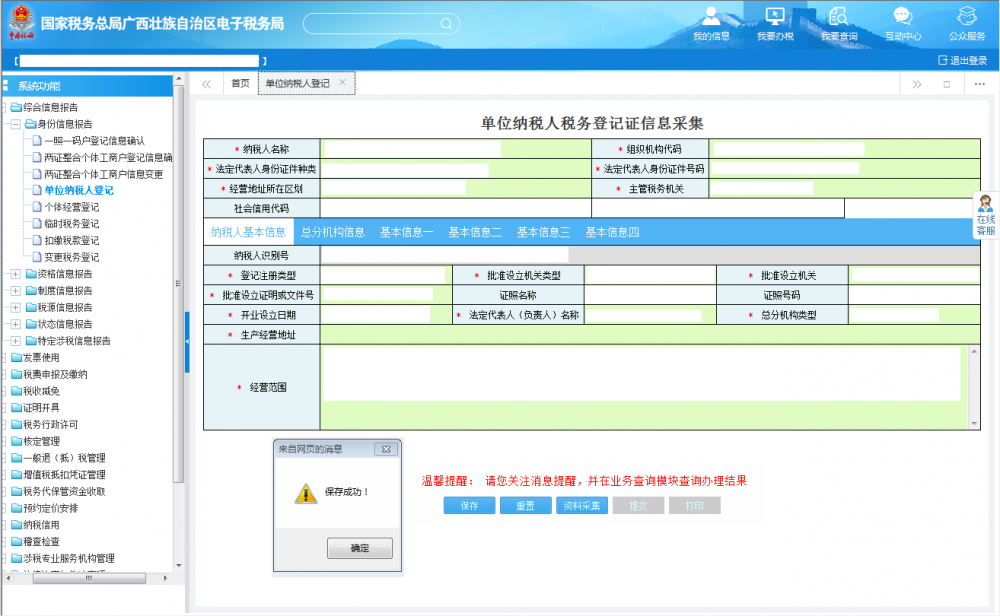1000x616 pixels.
Task: Switch to 基本信息二 tab
Action: 475,232
